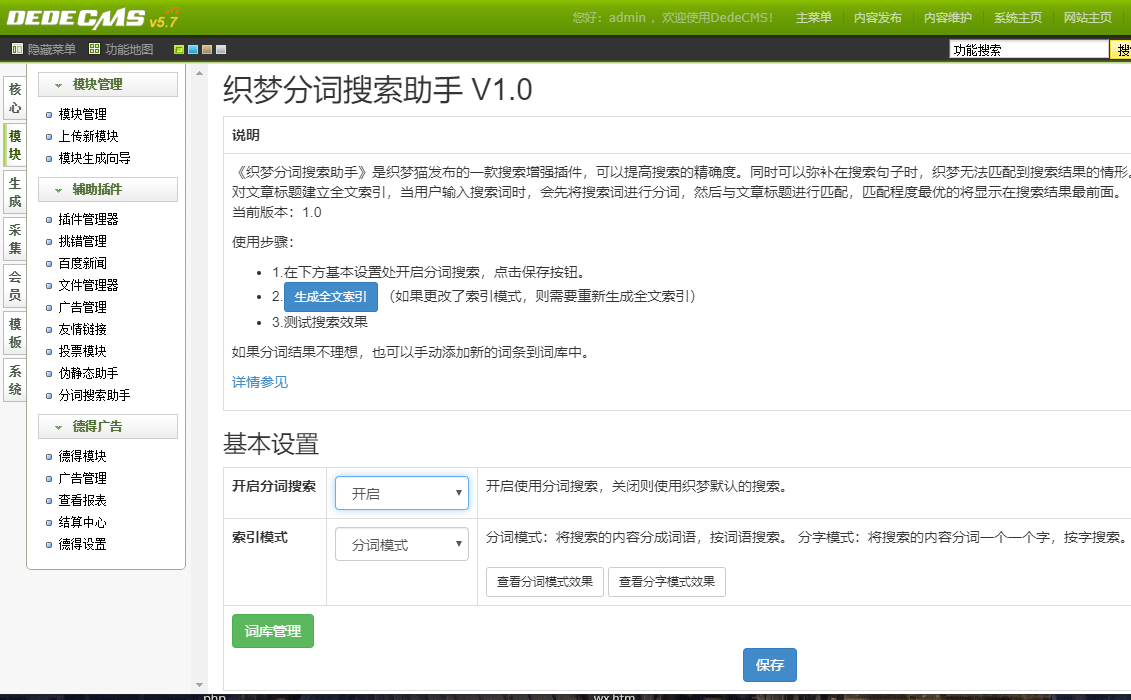
Task: Select the blue theme color swatch
Action: click(193, 50)
